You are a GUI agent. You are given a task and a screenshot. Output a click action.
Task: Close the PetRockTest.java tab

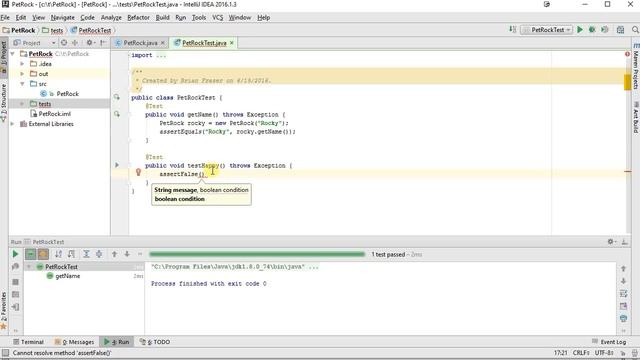[x=232, y=43]
